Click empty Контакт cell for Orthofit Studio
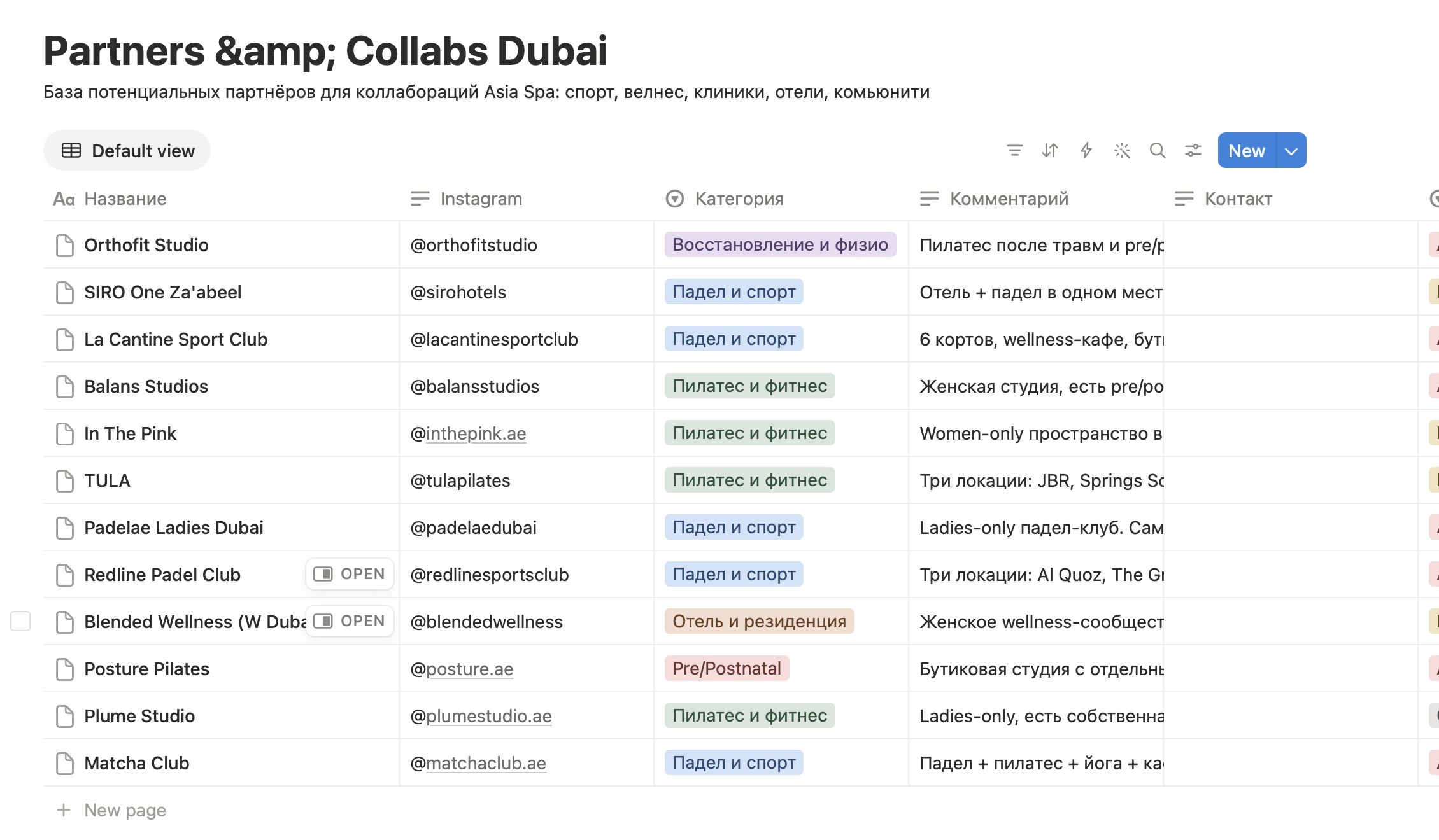Image resolution: width=1439 pixels, height=840 pixels. 1290,245
